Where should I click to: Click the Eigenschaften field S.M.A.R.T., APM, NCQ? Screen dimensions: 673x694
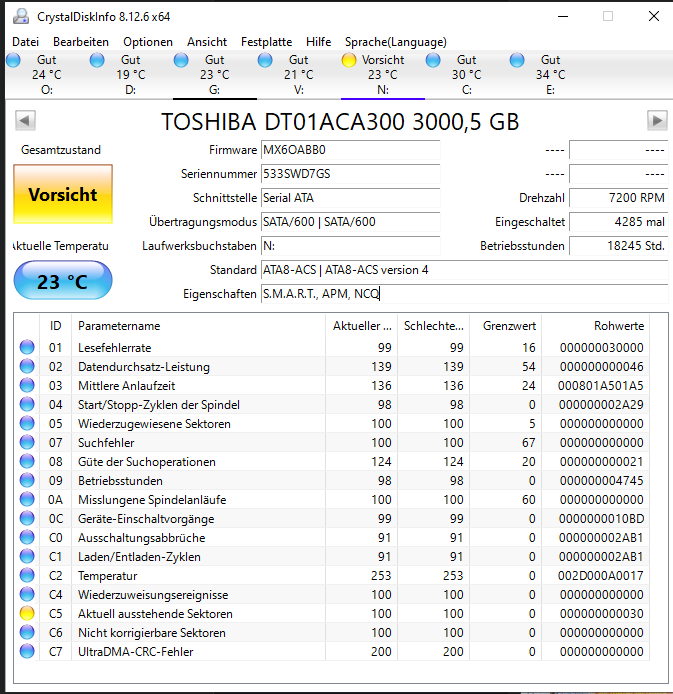(x=464, y=294)
